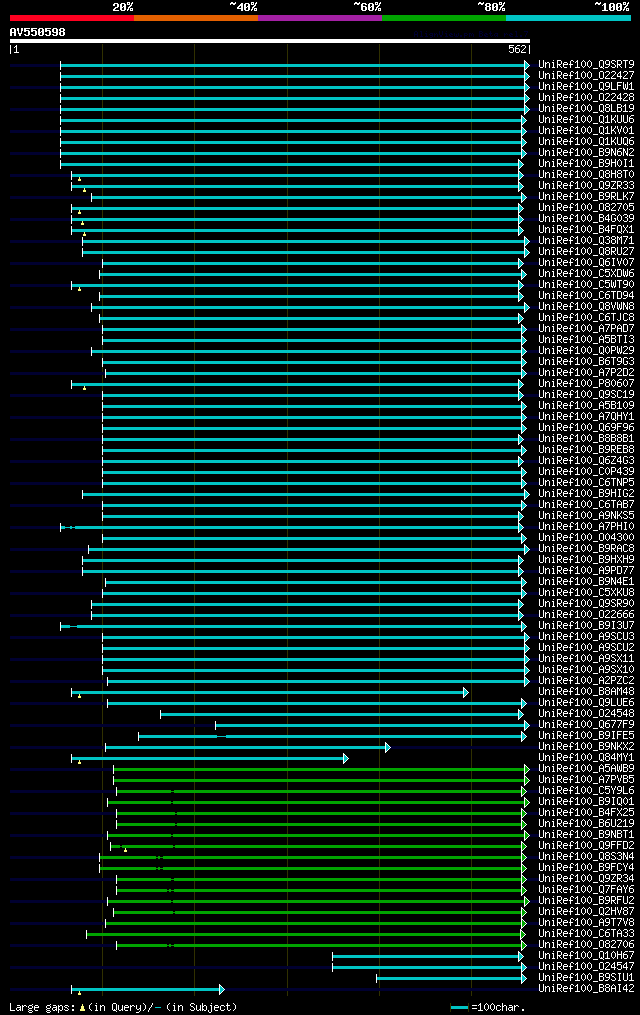Select hit UniRef100_Q1KUU6
Viewport: 640px width, 1015px height.
(586, 120)
